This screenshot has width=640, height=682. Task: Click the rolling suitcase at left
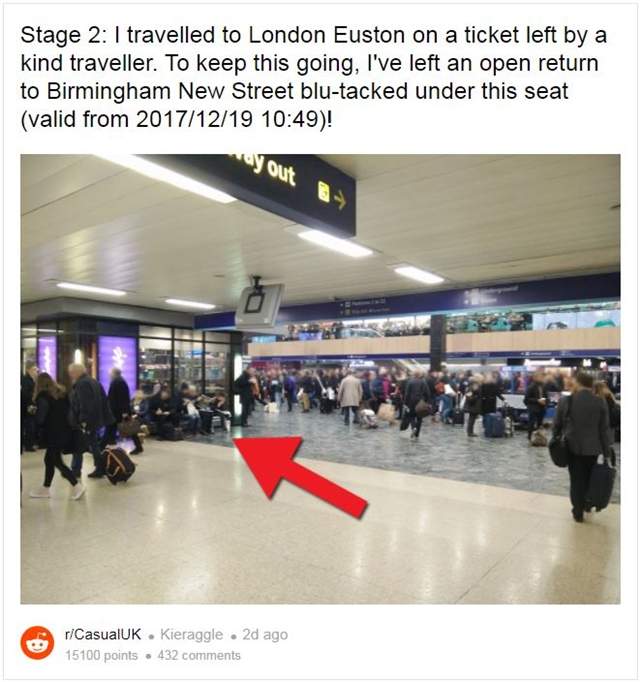[x=118, y=465]
